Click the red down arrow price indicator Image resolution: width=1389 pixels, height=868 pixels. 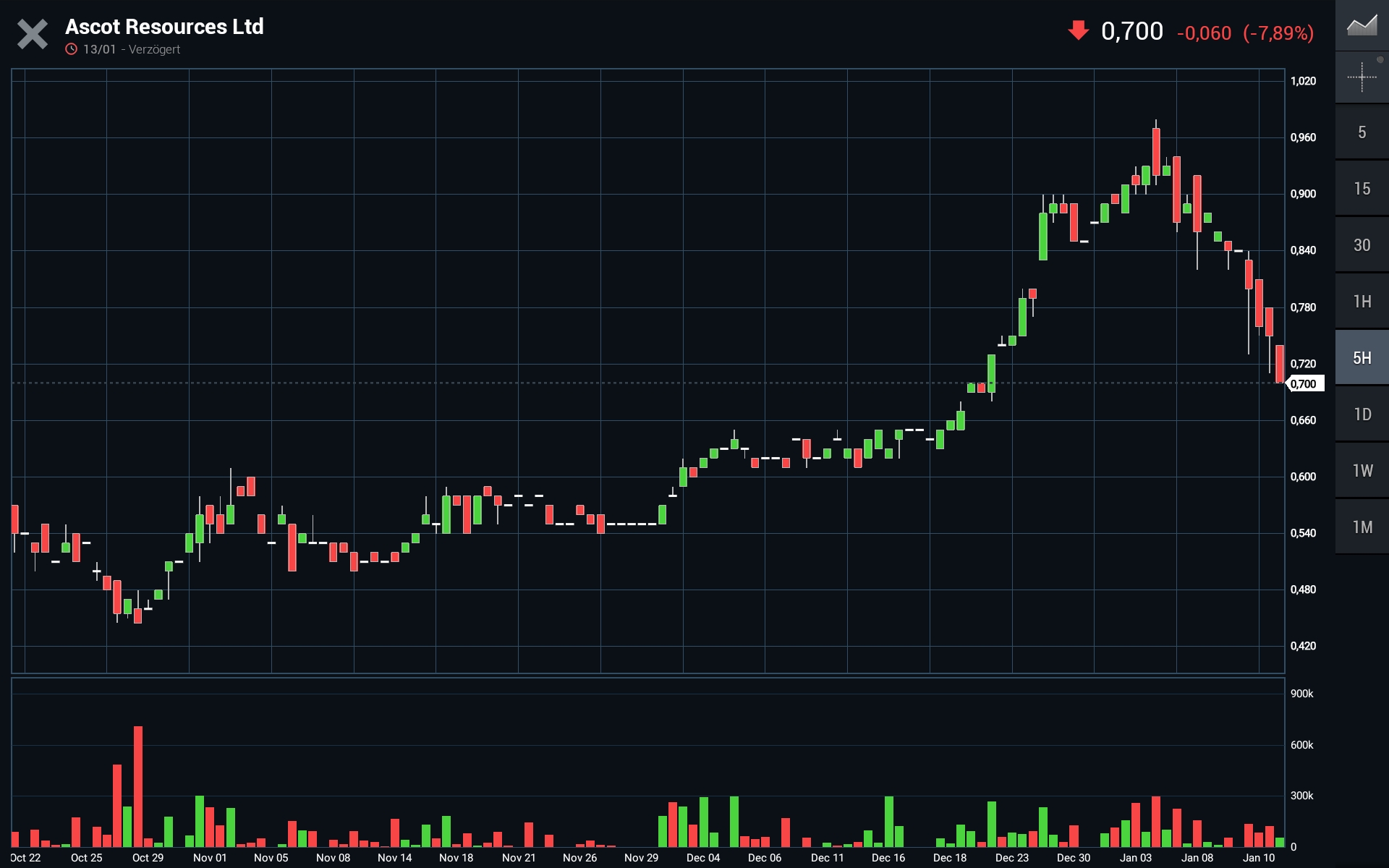[x=1078, y=30]
